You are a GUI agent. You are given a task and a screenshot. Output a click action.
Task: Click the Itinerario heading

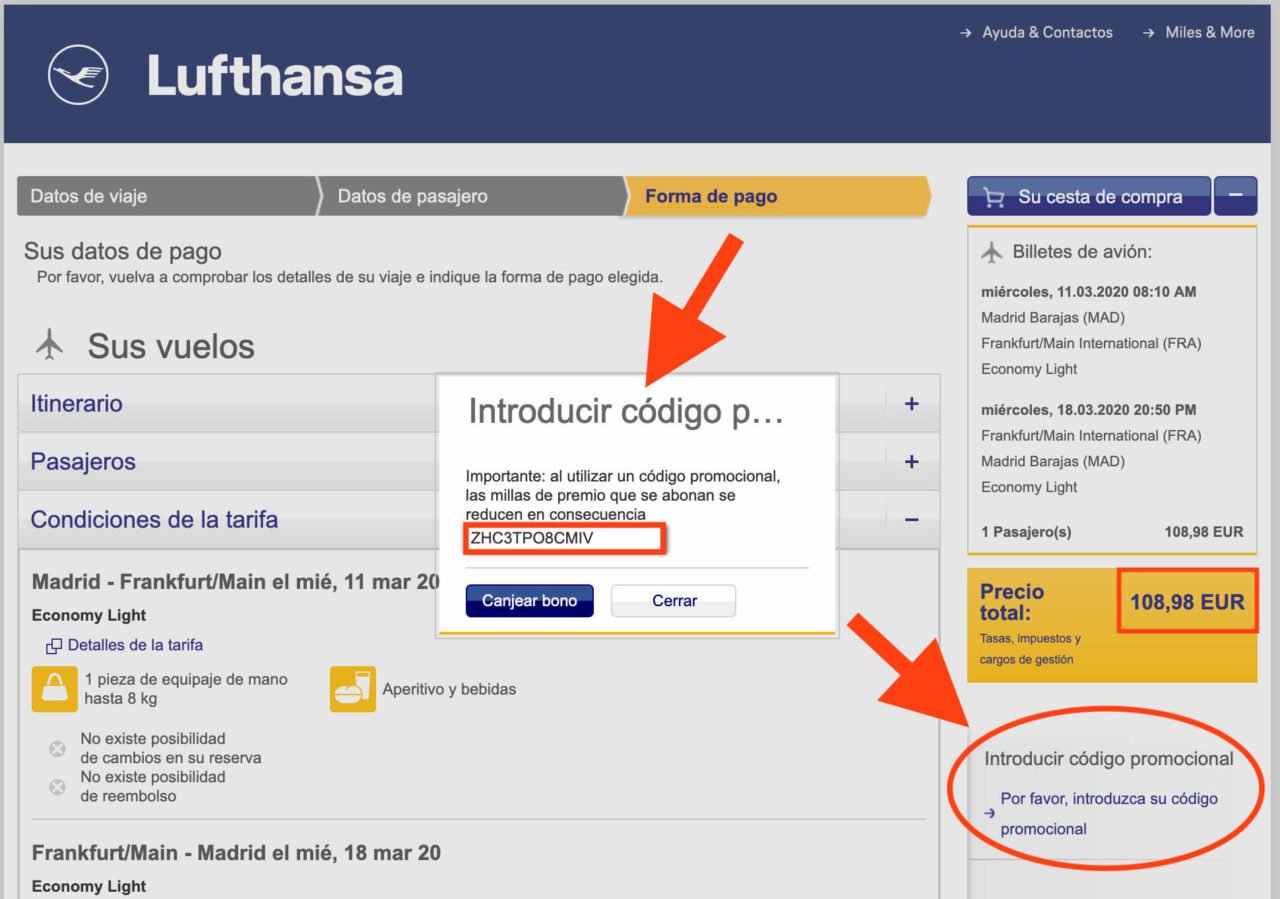tap(77, 404)
